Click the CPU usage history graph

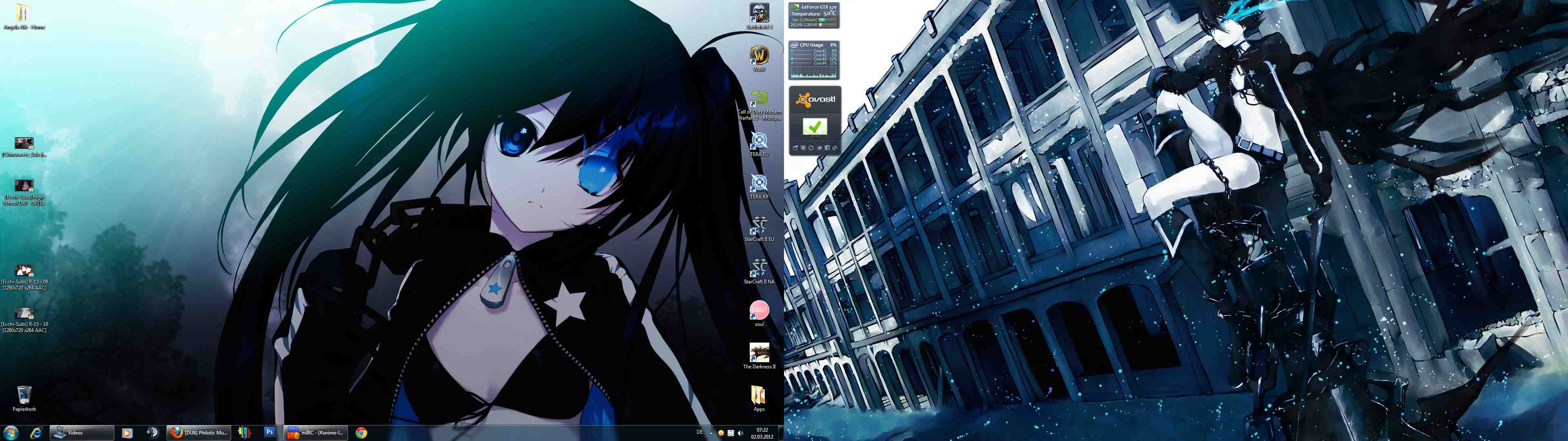pos(814,72)
